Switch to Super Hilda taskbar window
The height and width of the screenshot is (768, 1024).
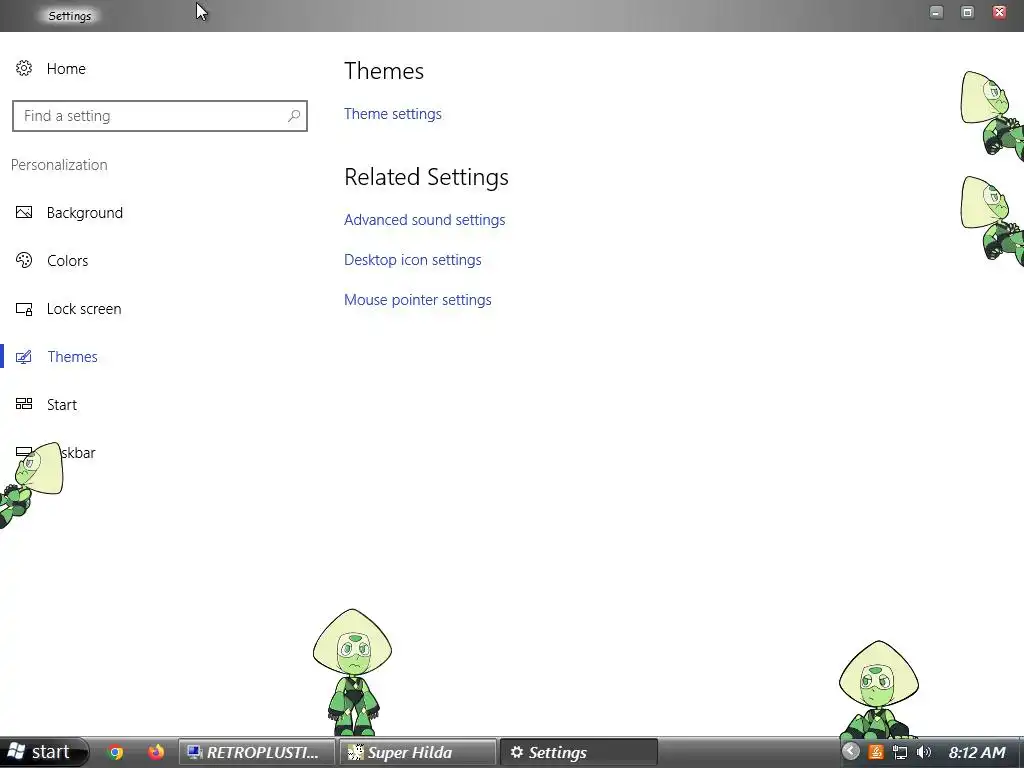418,752
